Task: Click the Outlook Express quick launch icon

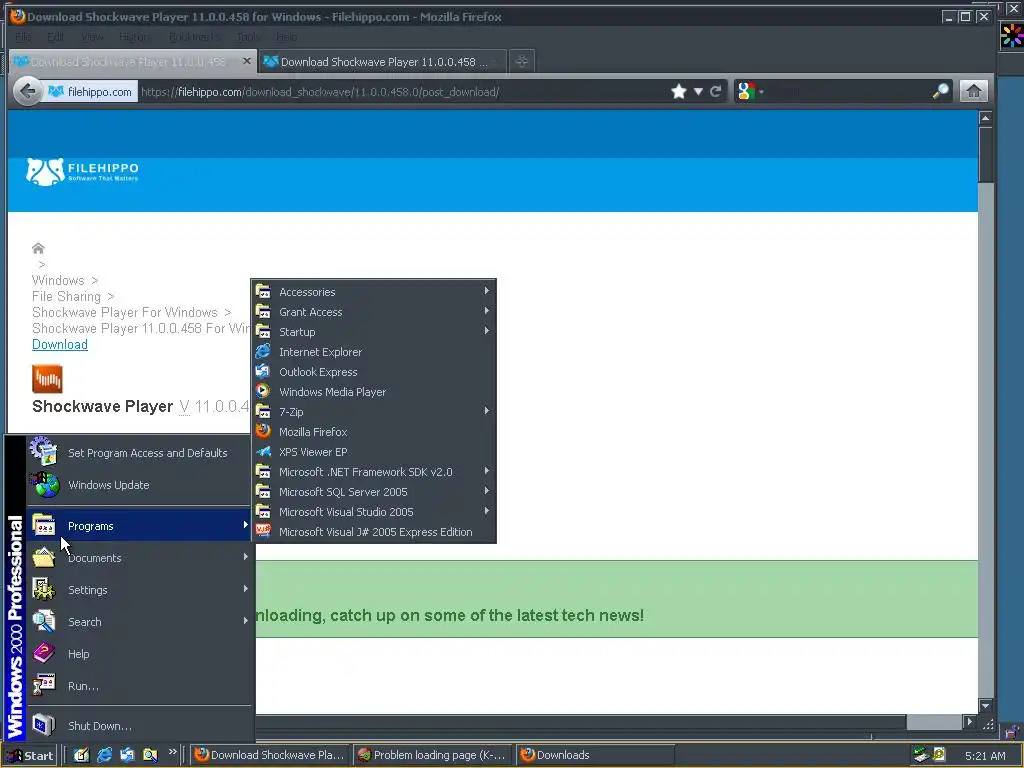Action: click(127, 755)
